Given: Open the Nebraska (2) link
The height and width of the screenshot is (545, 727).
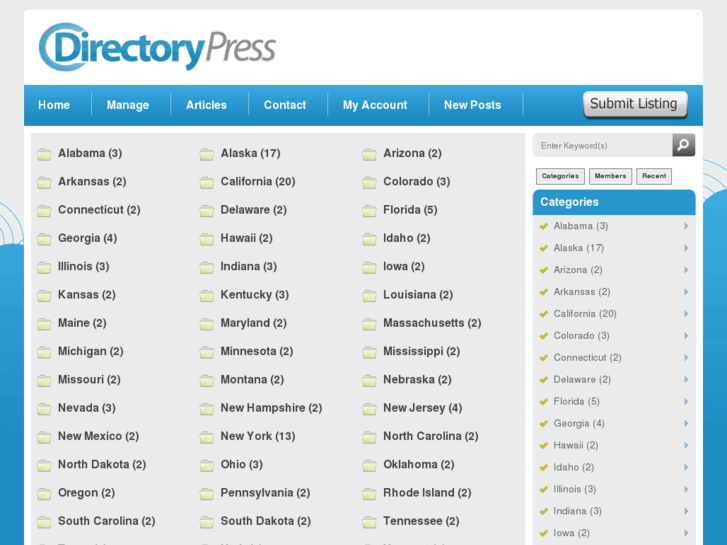Looking at the screenshot, I should (x=417, y=379).
